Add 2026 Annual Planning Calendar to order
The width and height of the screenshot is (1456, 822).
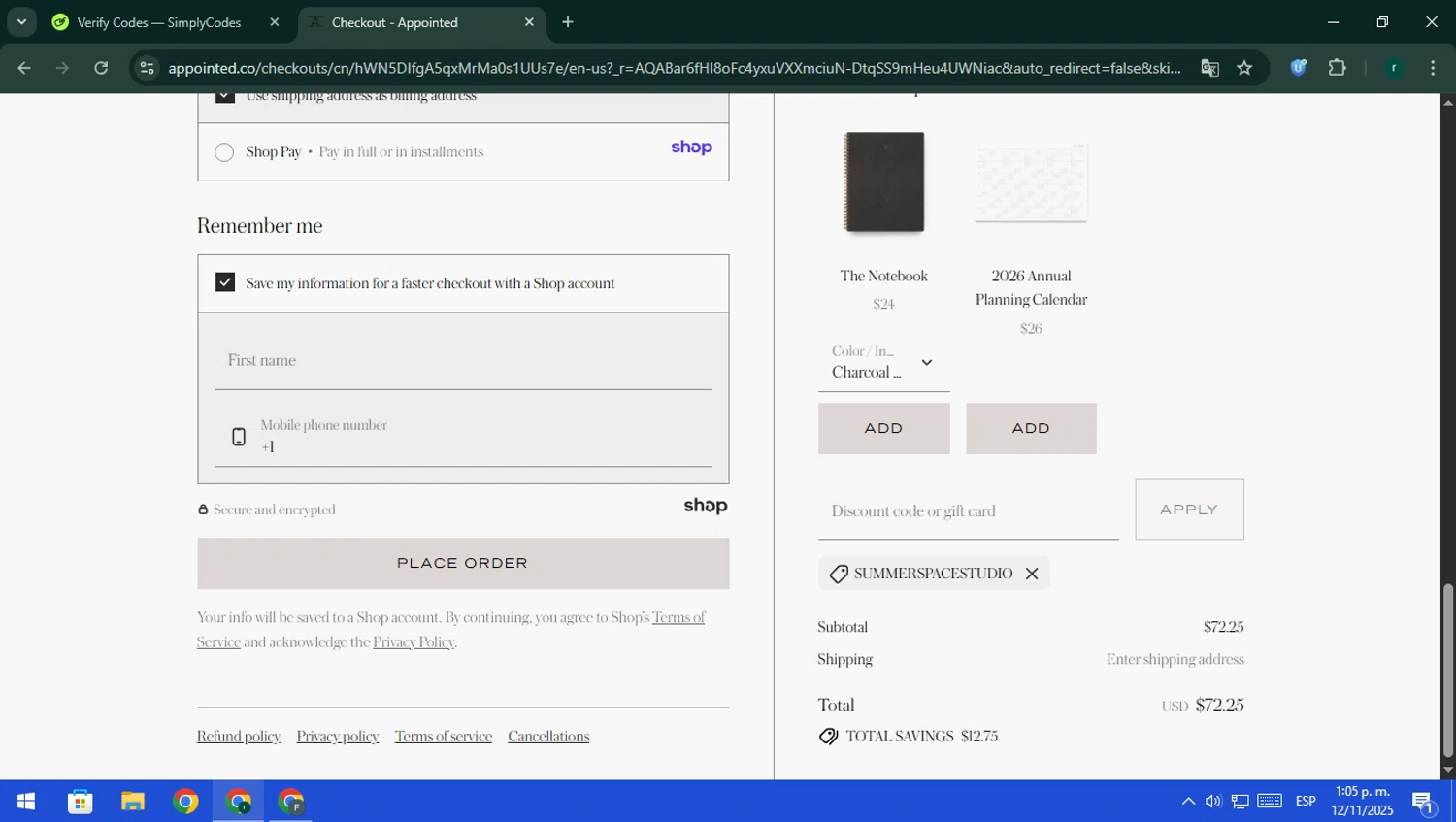1031,429
